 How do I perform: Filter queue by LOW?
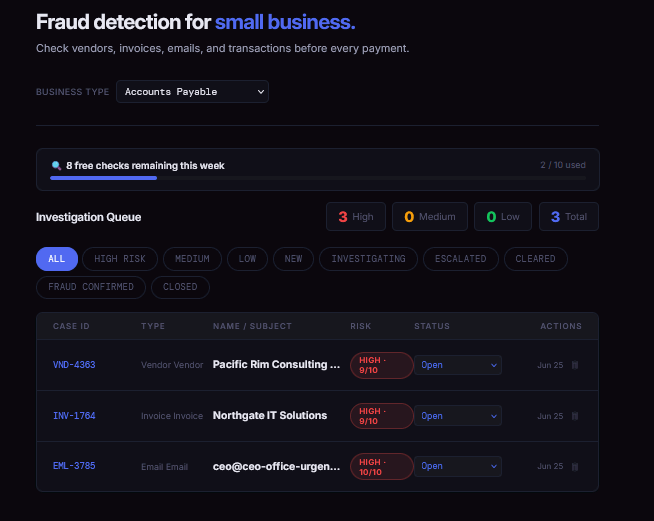tap(247, 259)
